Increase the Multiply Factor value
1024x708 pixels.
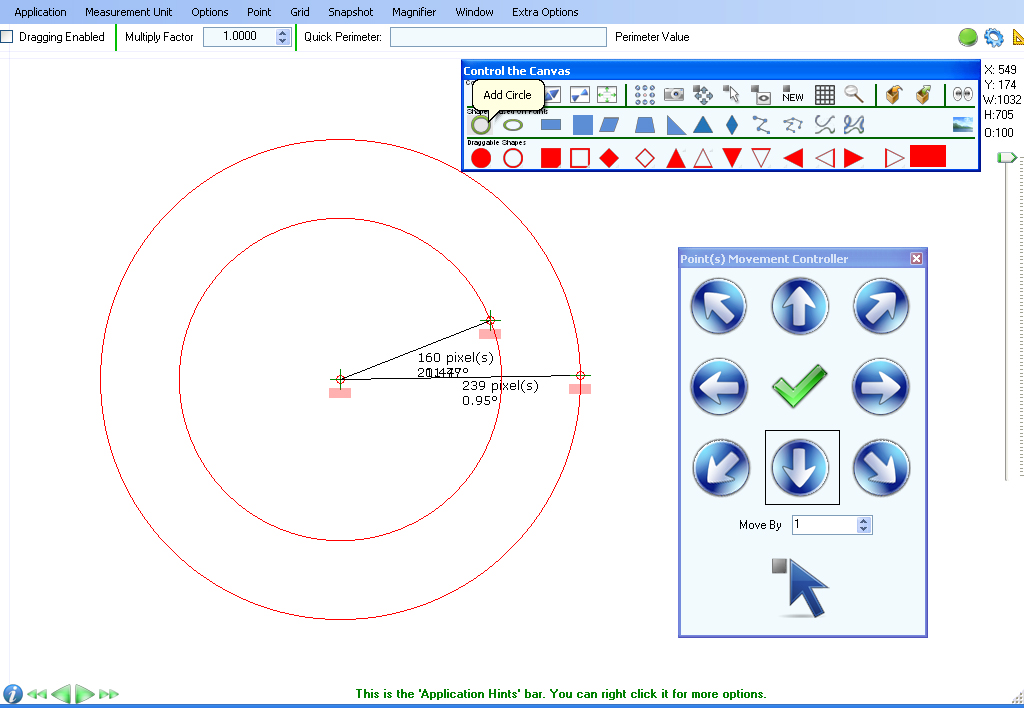(x=282, y=33)
